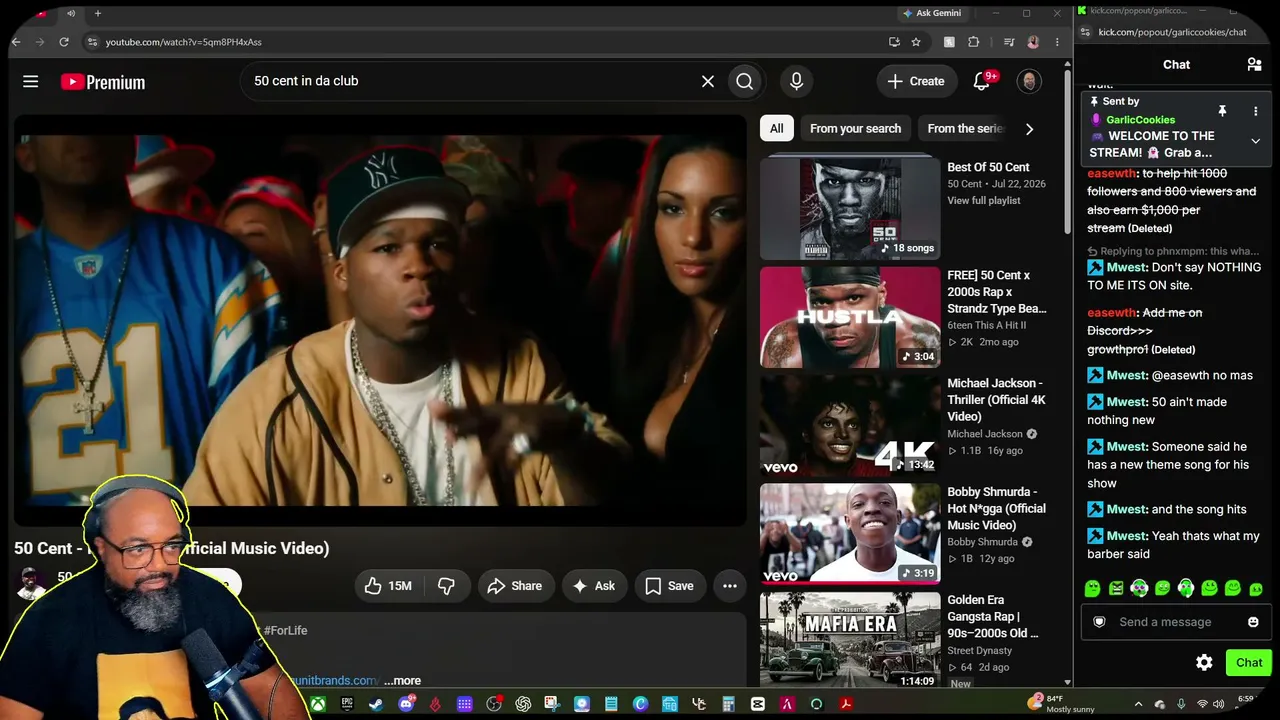Open Epic Games launcher on taskbar
1280x720 pixels.
(347, 704)
